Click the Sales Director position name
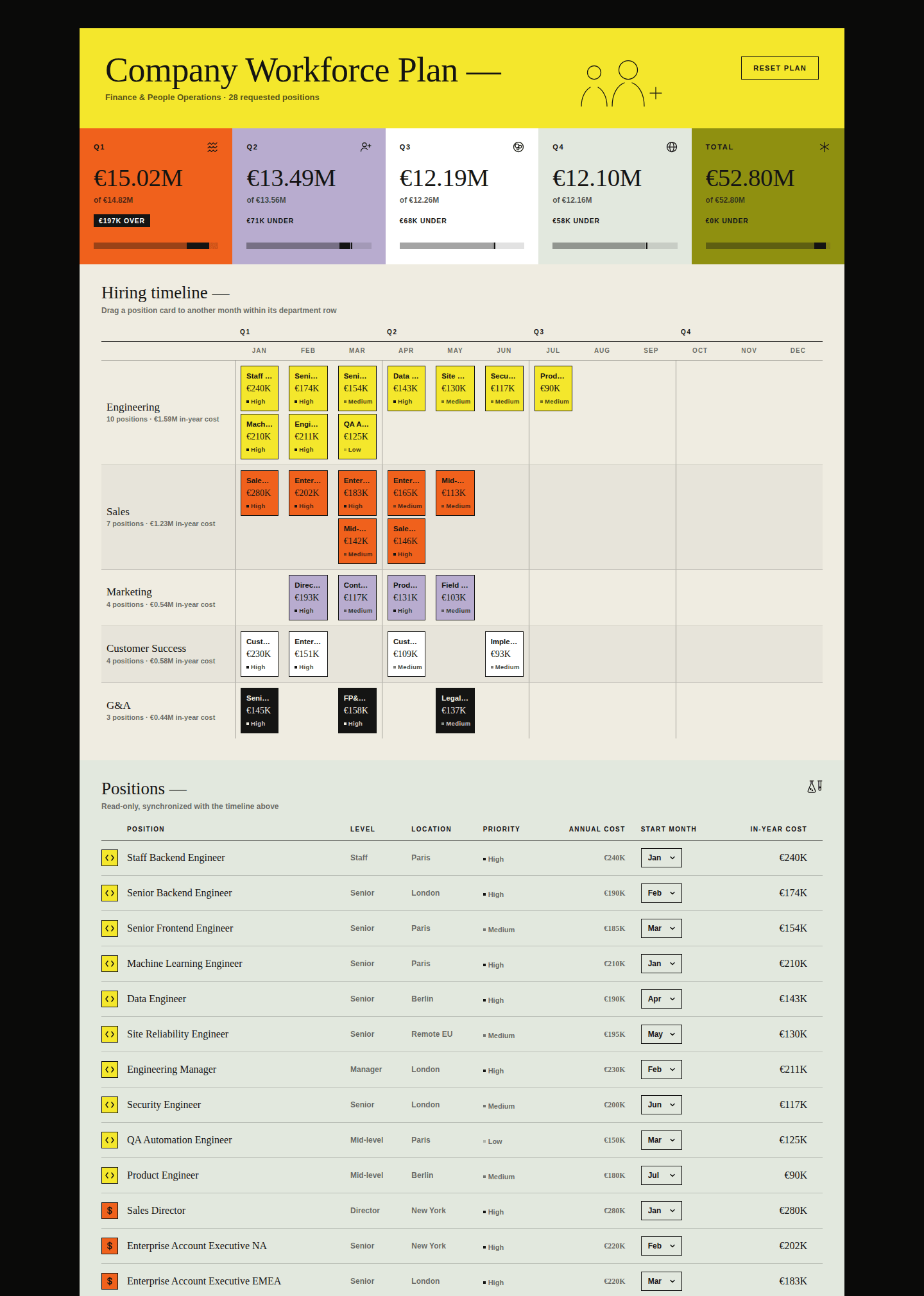 pos(156,1211)
